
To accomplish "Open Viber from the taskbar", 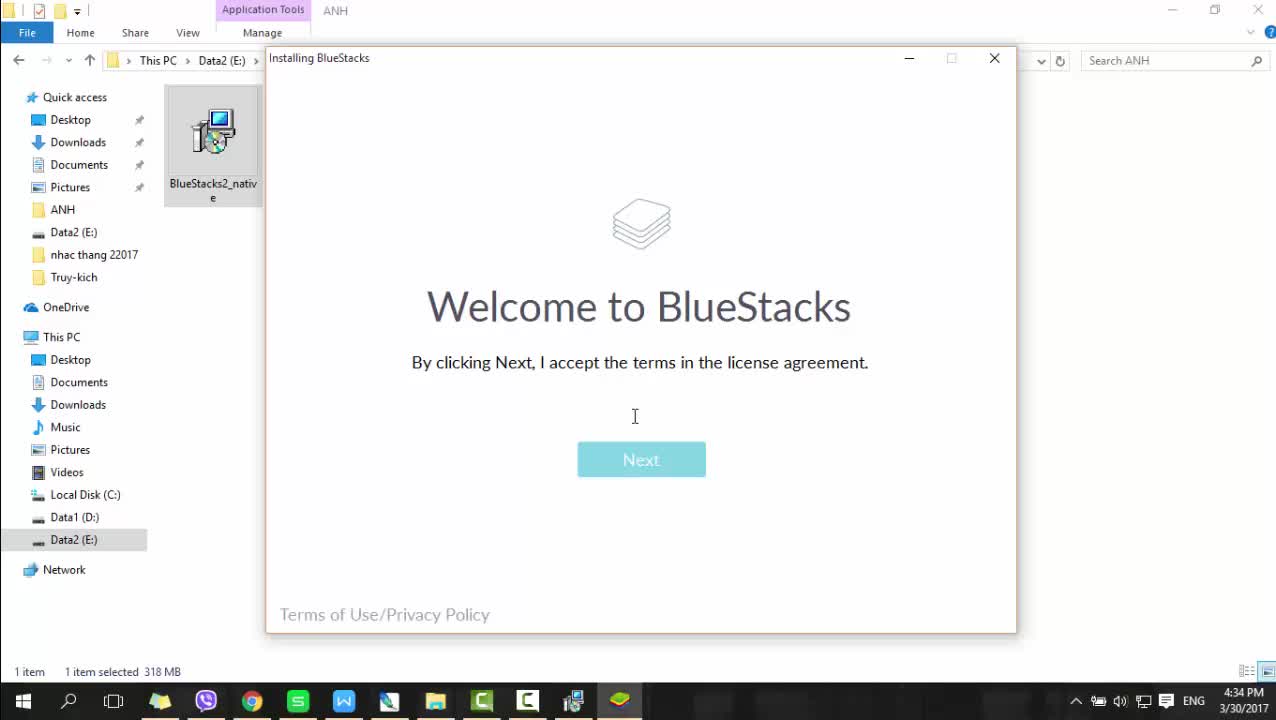I will tap(206, 701).
